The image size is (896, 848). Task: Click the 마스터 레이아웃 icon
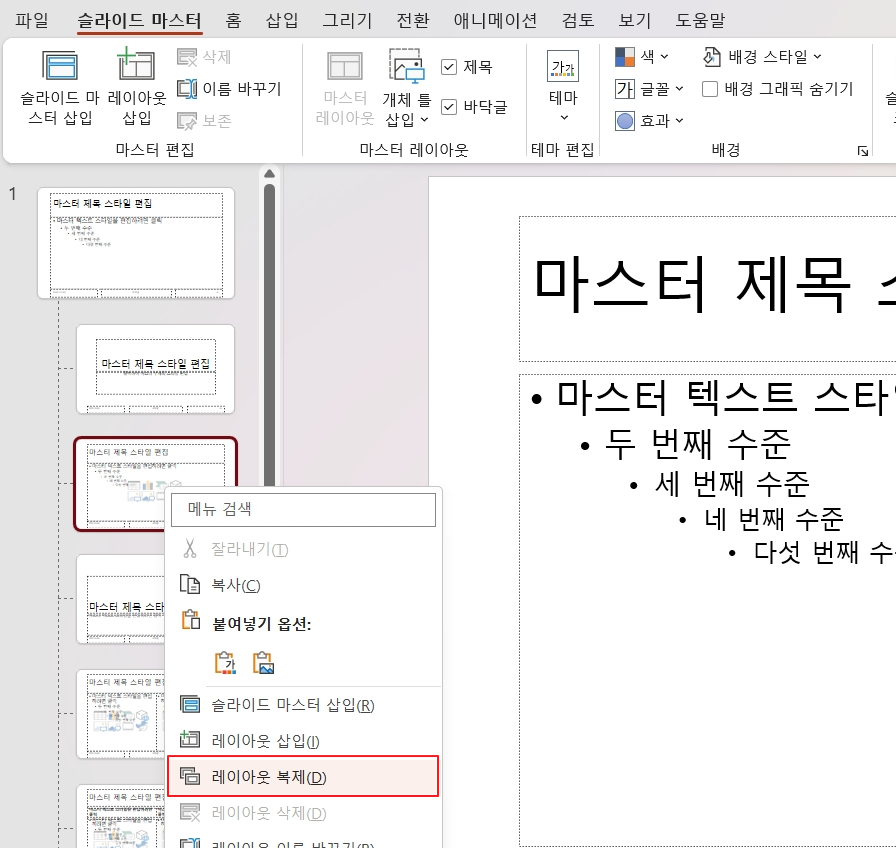345,66
